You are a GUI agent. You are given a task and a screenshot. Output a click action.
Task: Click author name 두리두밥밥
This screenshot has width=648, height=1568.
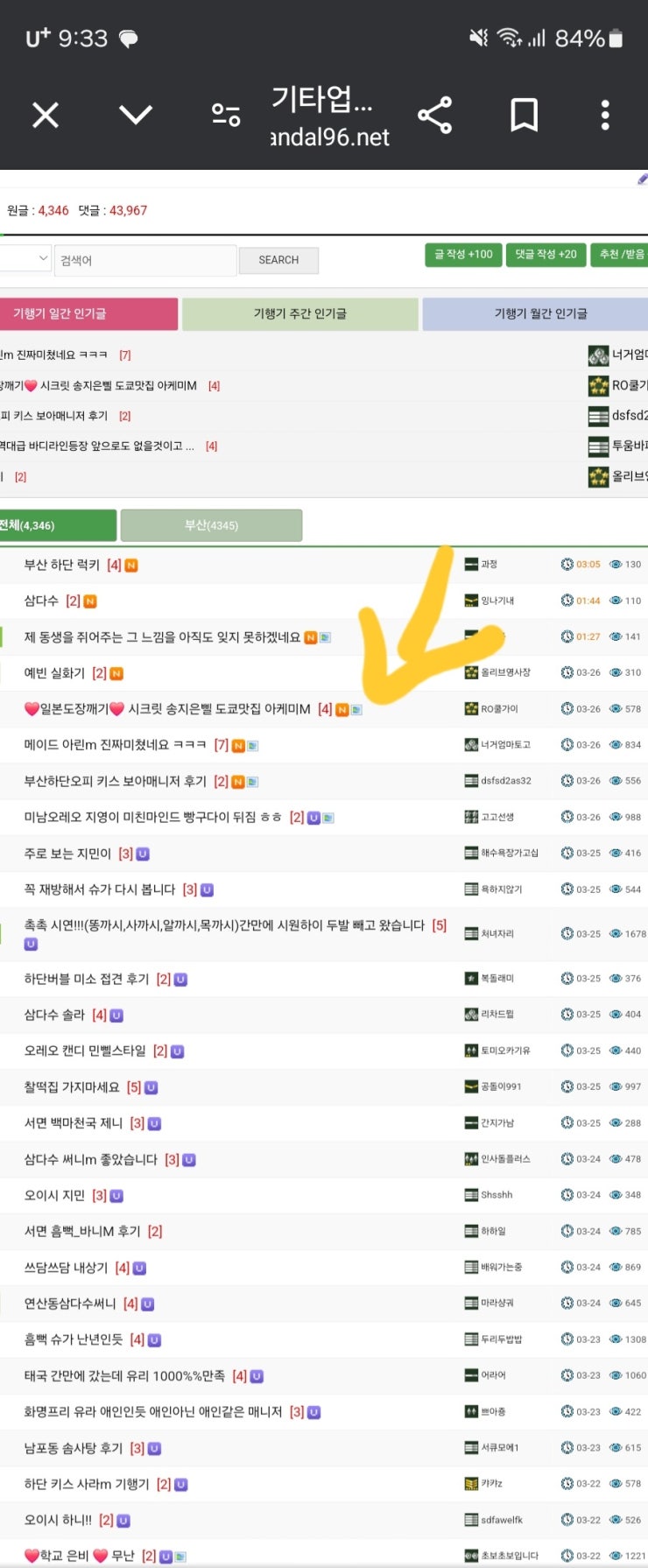[501, 1339]
